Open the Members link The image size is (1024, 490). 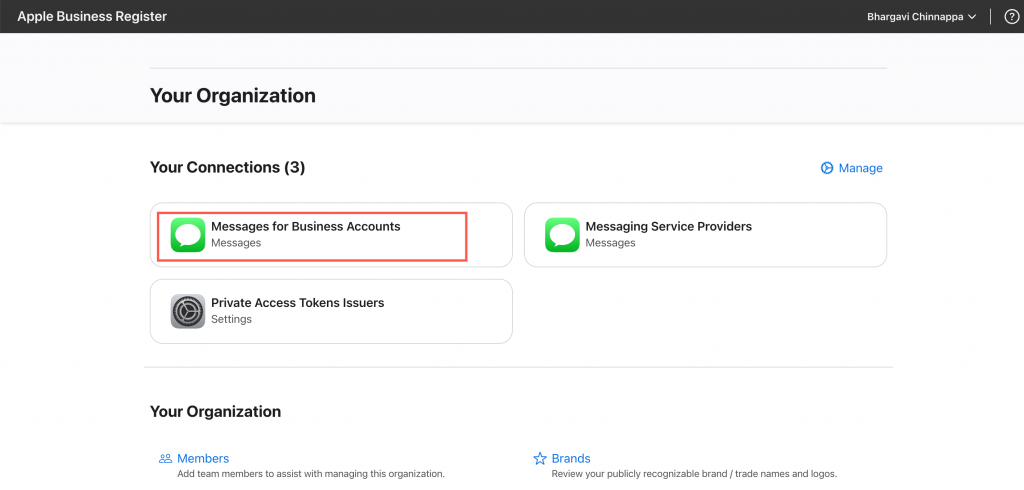[x=203, y=459]
